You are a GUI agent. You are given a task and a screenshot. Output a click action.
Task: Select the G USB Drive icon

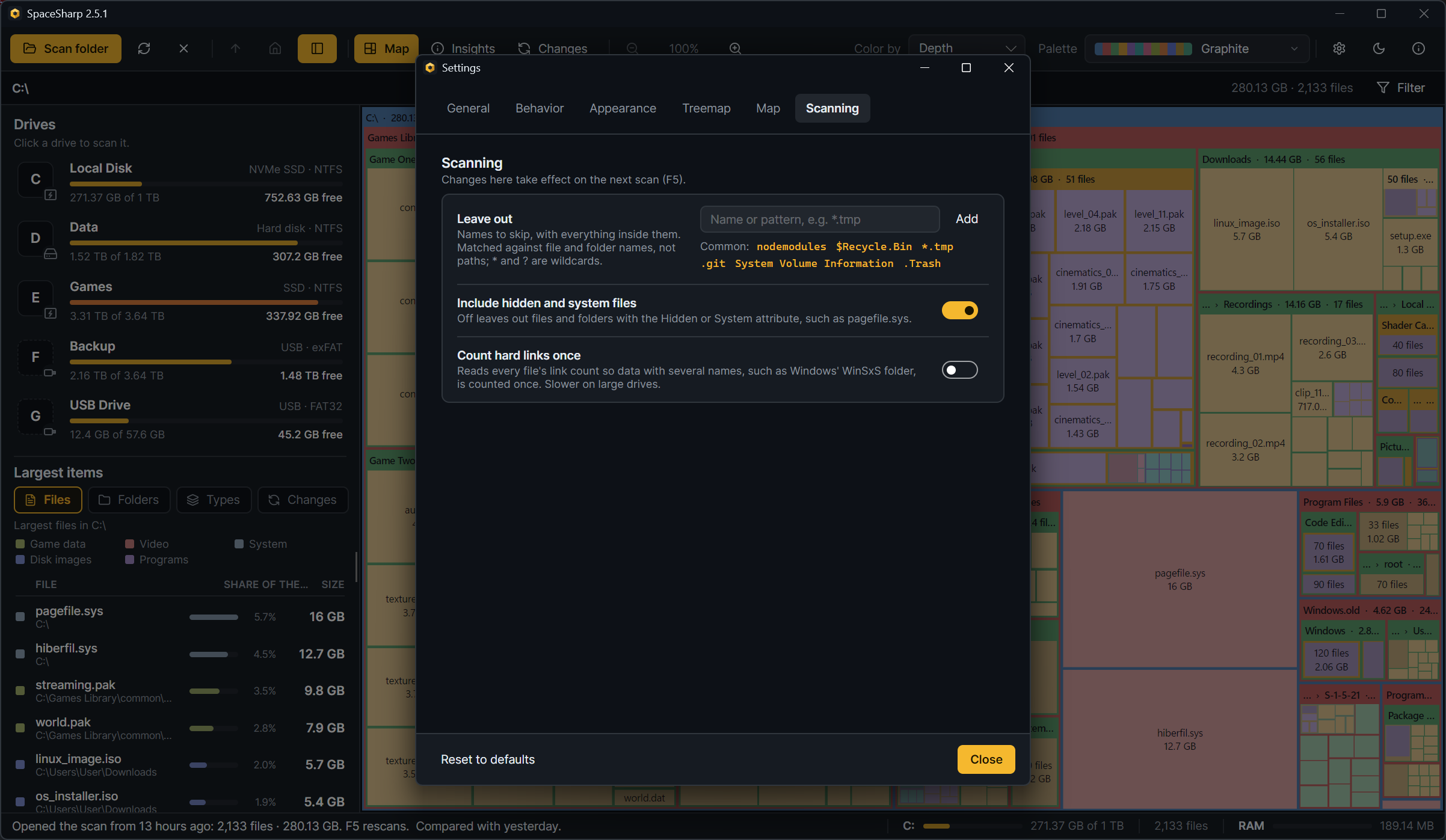pos(36,417)
